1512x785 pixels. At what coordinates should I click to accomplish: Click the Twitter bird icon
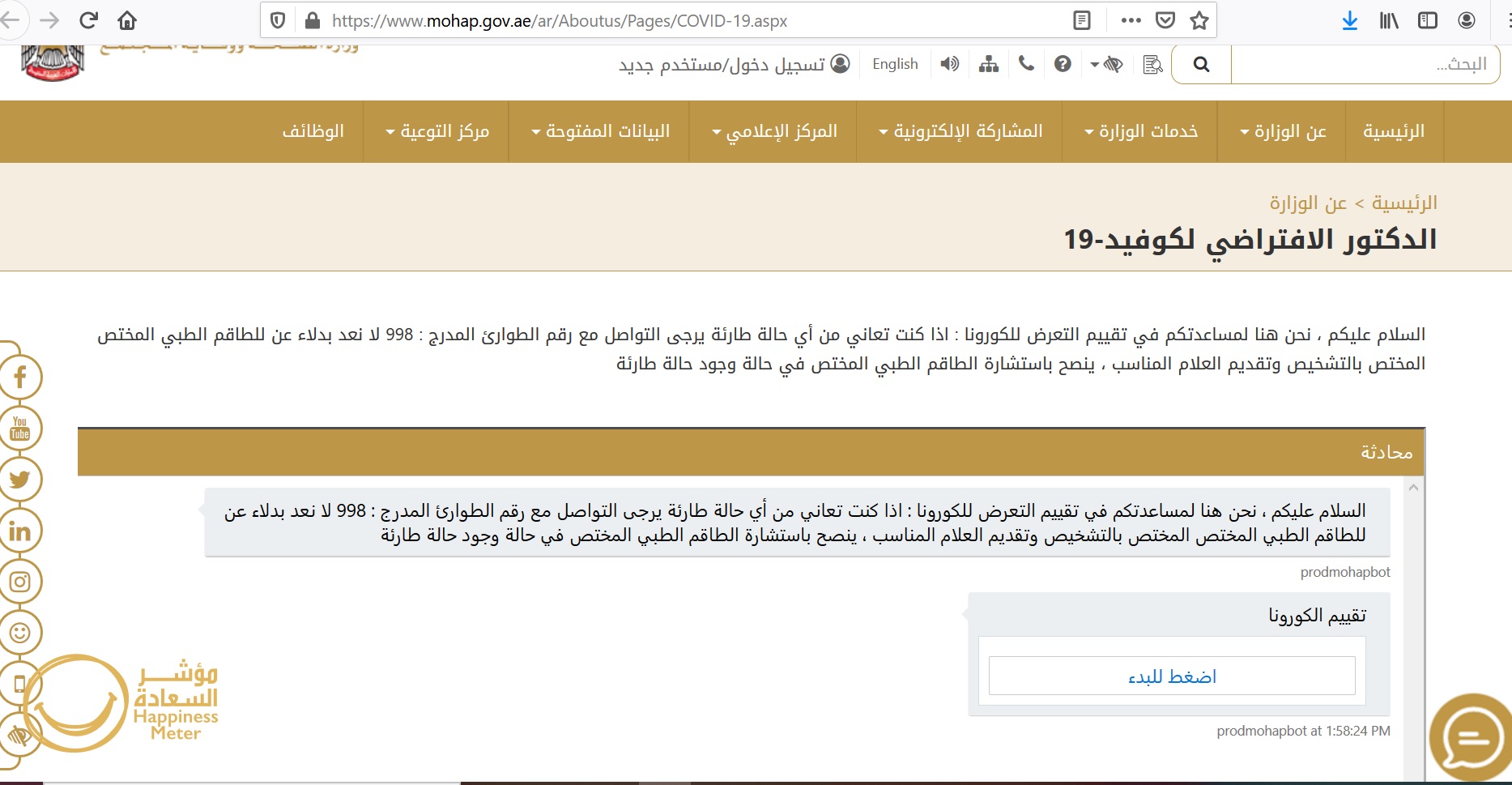pos(19,479)
